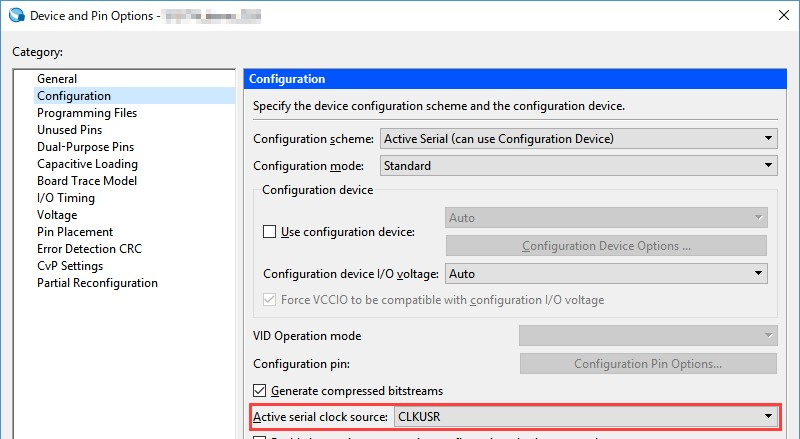Open Board Trace Model settings
The height and width of the screenshot is (439, 800).
click(87, 181)
